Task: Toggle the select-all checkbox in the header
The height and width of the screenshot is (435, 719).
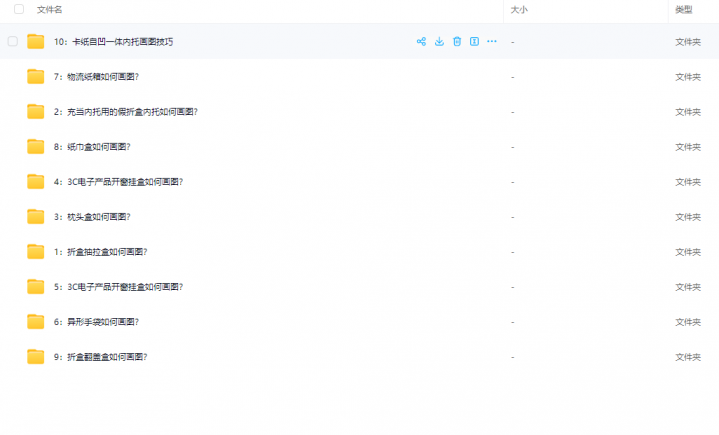Action: tap(18, 9)
